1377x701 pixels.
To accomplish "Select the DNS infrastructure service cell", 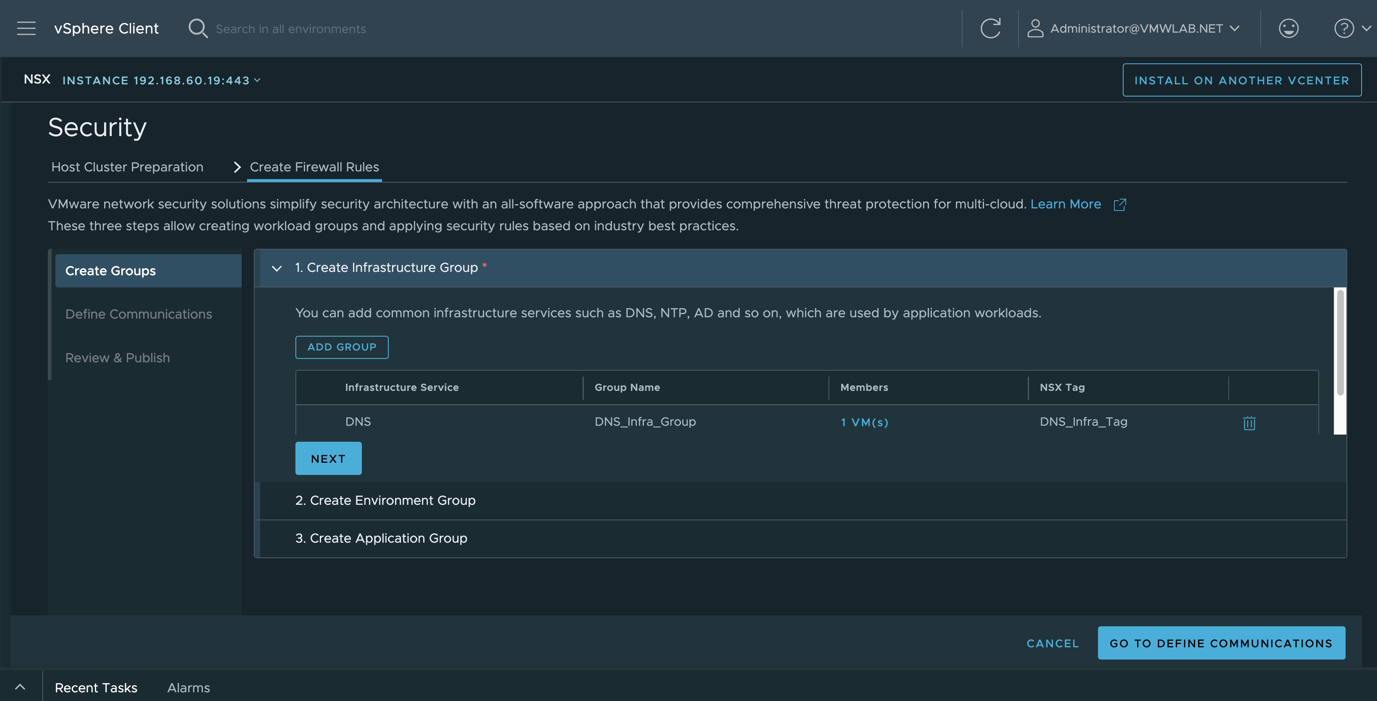I will click(358, 422).
